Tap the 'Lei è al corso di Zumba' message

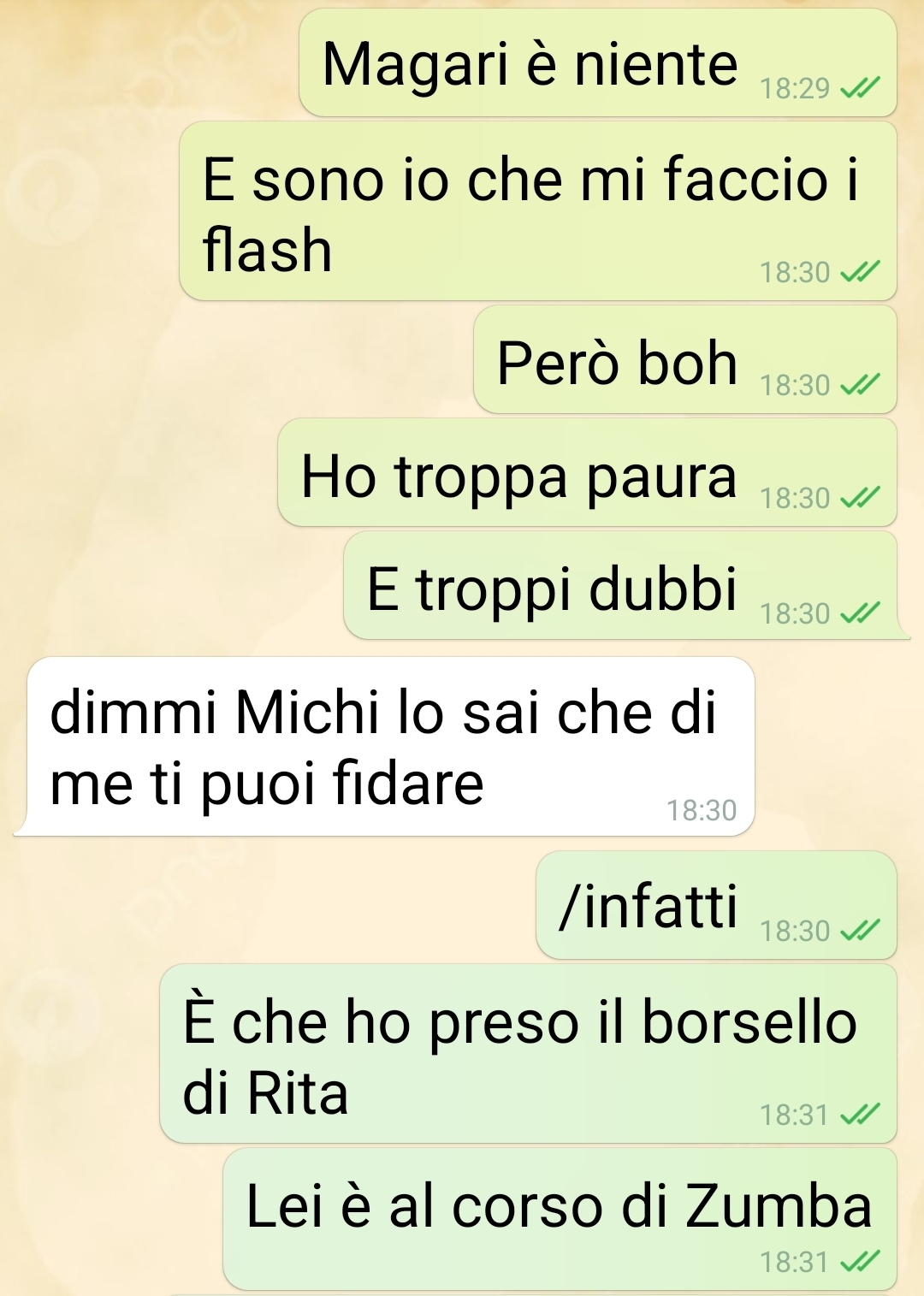pyautogui.click(x=560, y=1219)
